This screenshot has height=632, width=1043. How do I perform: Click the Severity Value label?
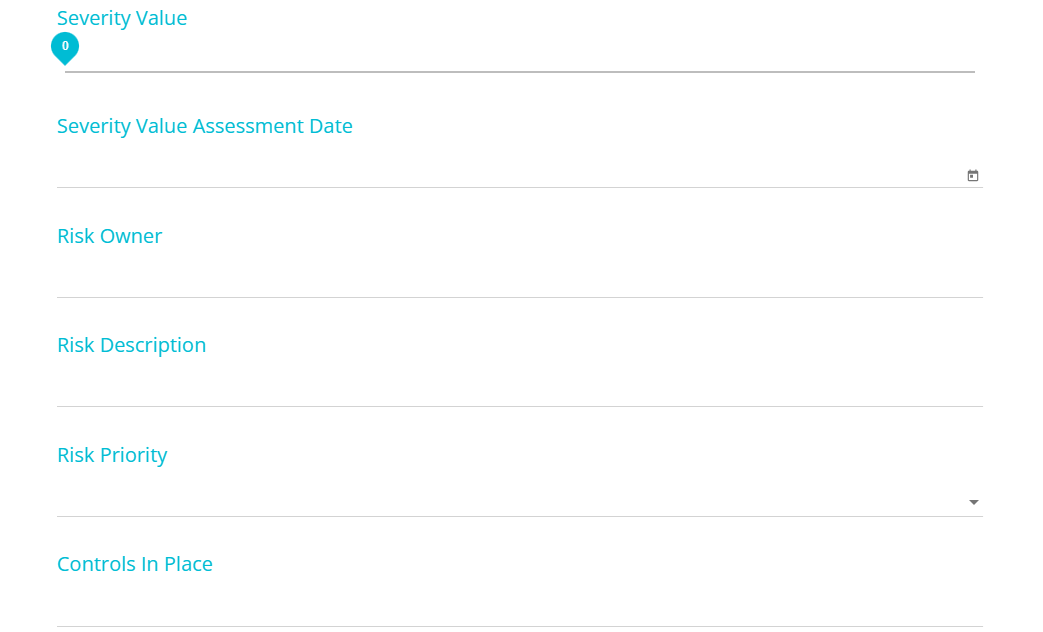pos(122,18)
